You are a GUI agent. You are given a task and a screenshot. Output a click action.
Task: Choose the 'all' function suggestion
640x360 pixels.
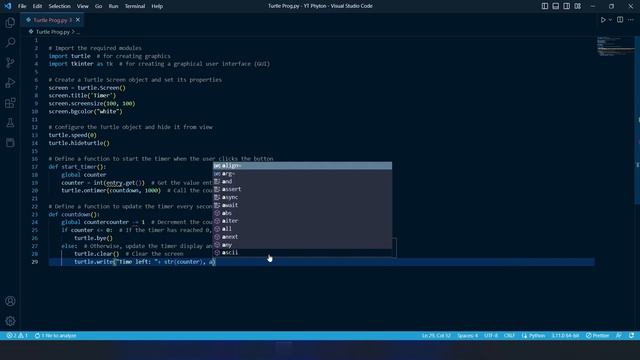302,229
